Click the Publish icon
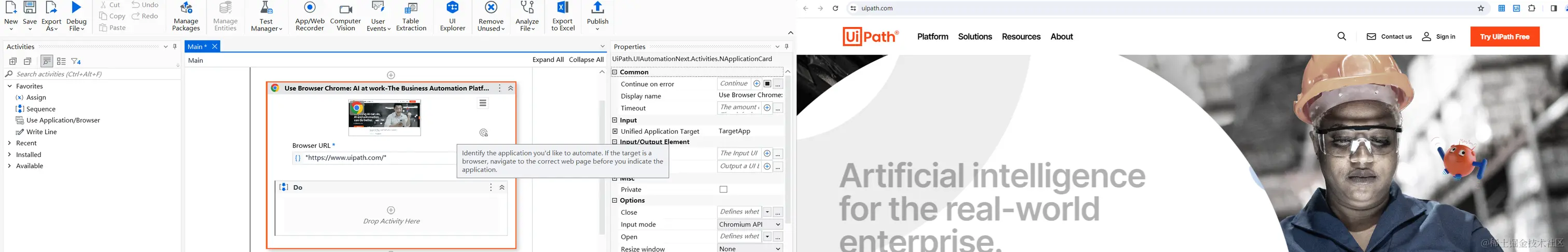Screen dimensions: 1568x252 (597, 8)
